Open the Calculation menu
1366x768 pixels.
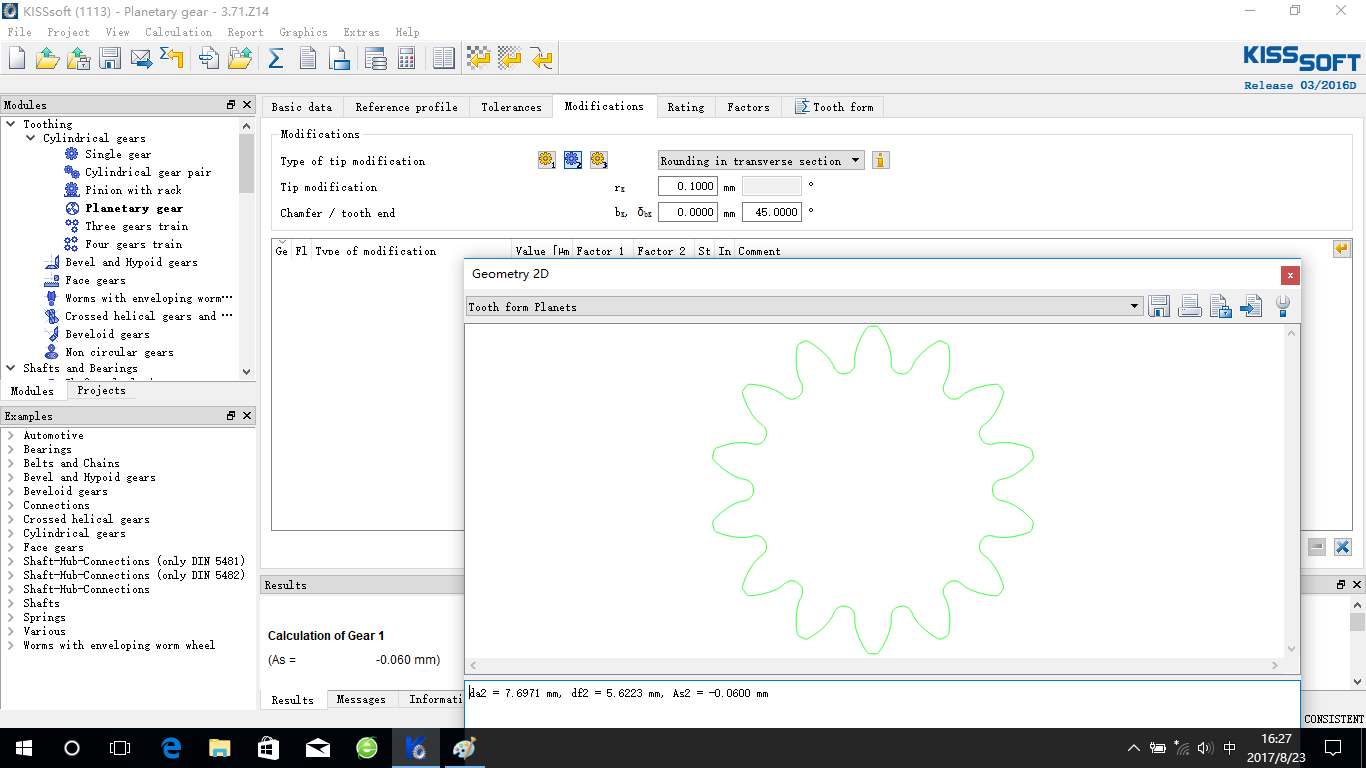pyautogui.click(x=178, y=32)
